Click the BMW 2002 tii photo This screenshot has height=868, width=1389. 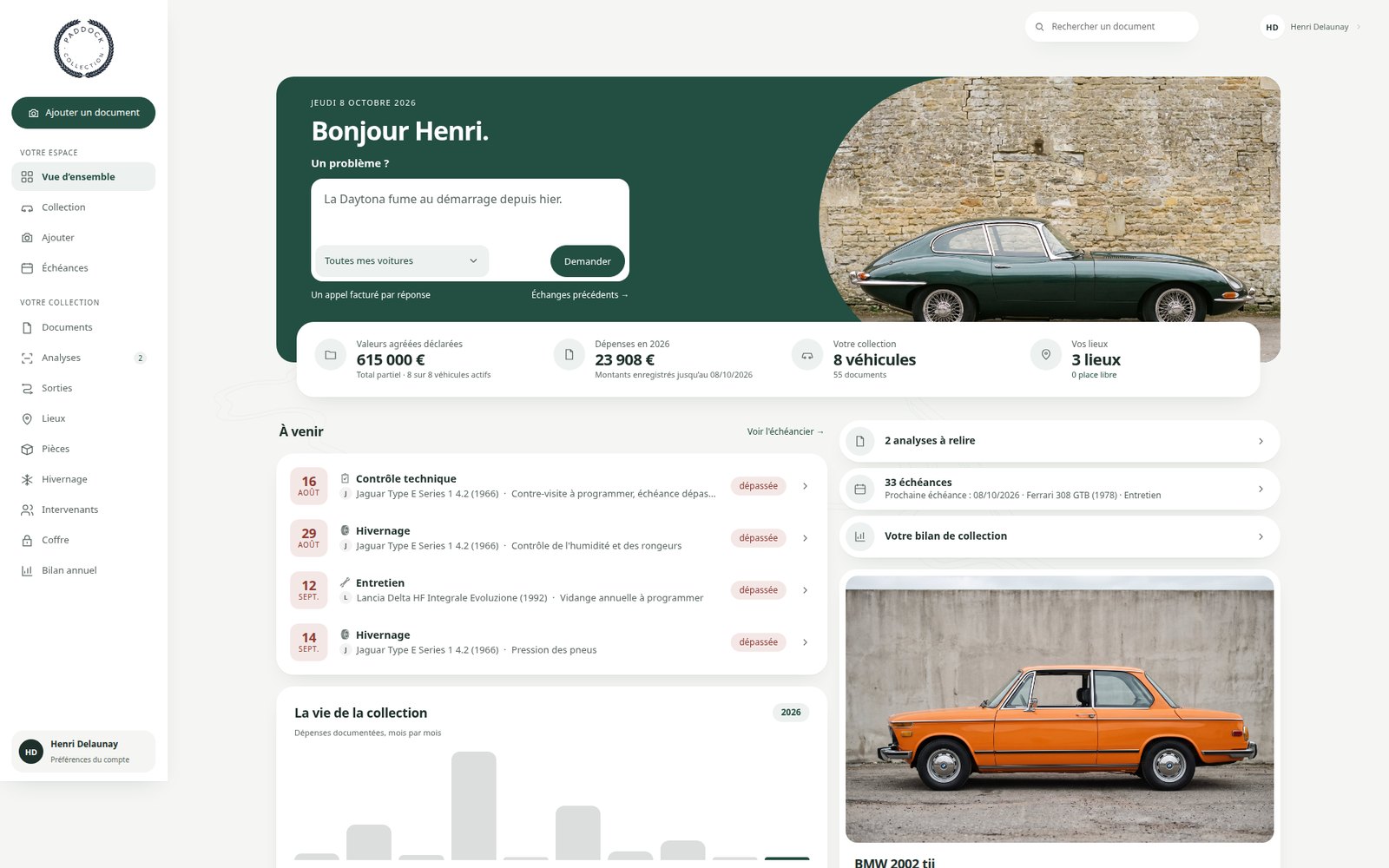(x=1059, y=709)
